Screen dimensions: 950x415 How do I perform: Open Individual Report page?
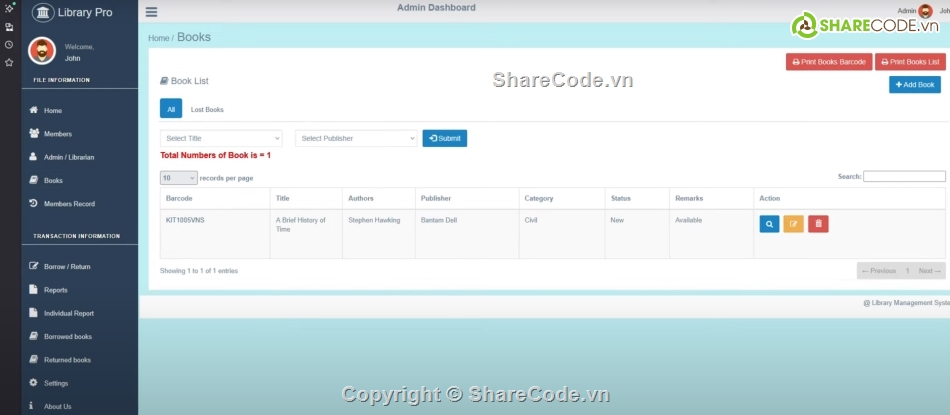click(x=68, y=313)
